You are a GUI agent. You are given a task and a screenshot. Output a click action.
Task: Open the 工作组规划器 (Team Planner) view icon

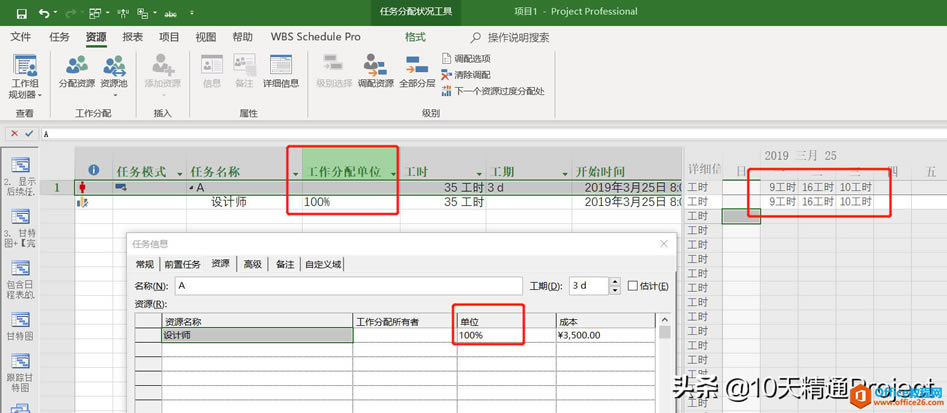[24, 76]
